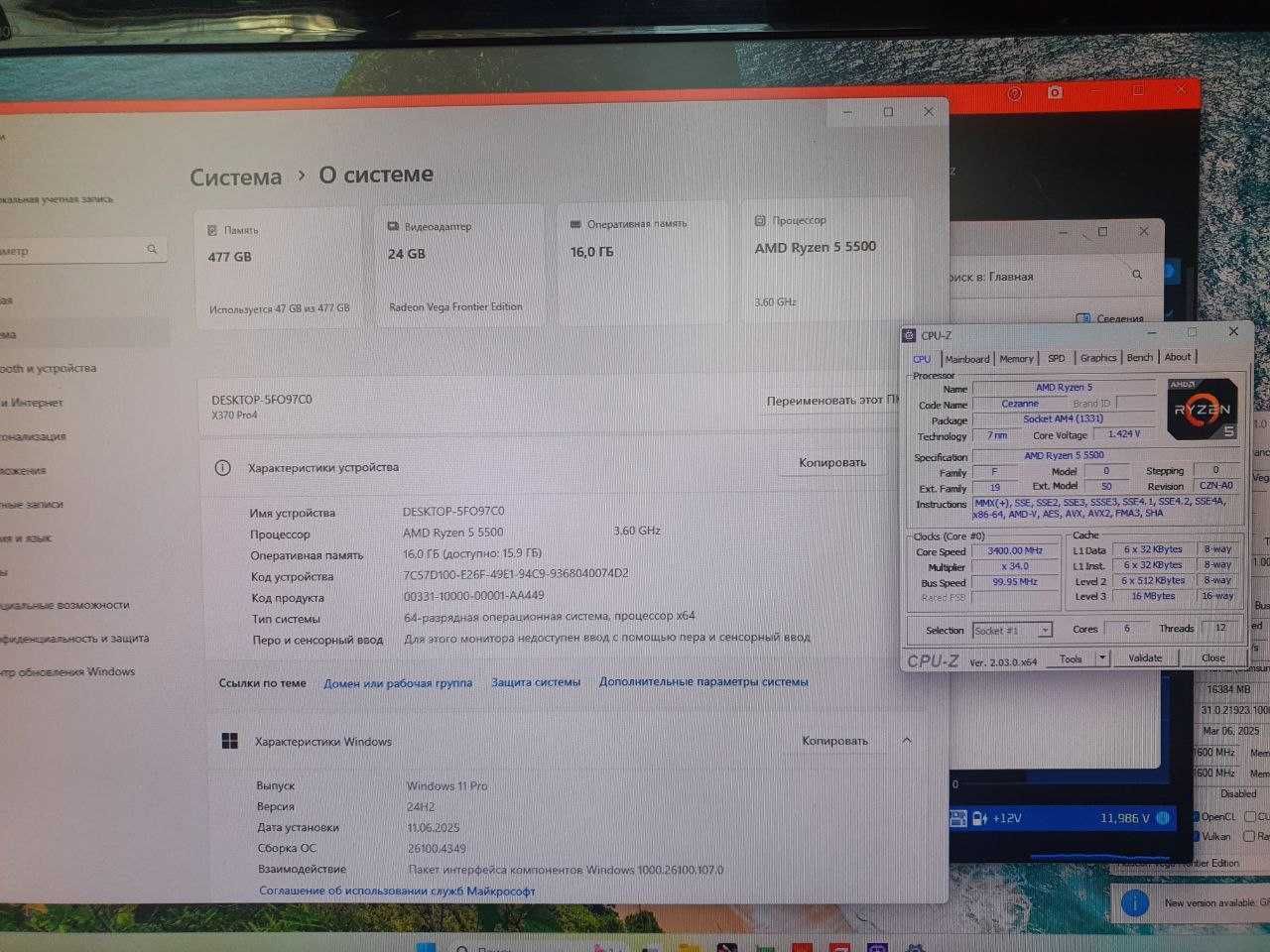This screenshot has width=1270, height=952.
Task: Click the camera screenshot icon in the red title bar
Action: pyautogui.click(x=1055, y=92)
